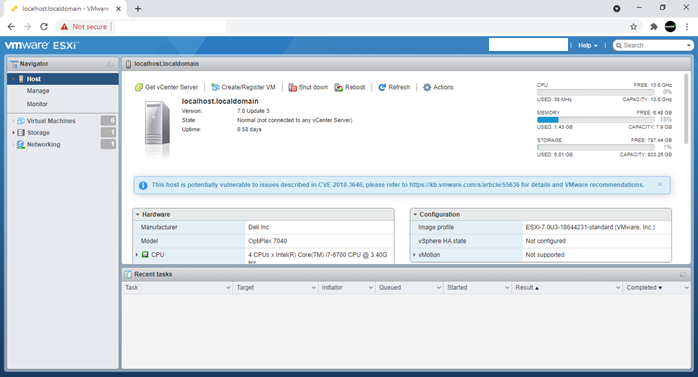Click the localhost.localdomain header host icon
This screenshot has height=377, width=698.
point(129,64)
